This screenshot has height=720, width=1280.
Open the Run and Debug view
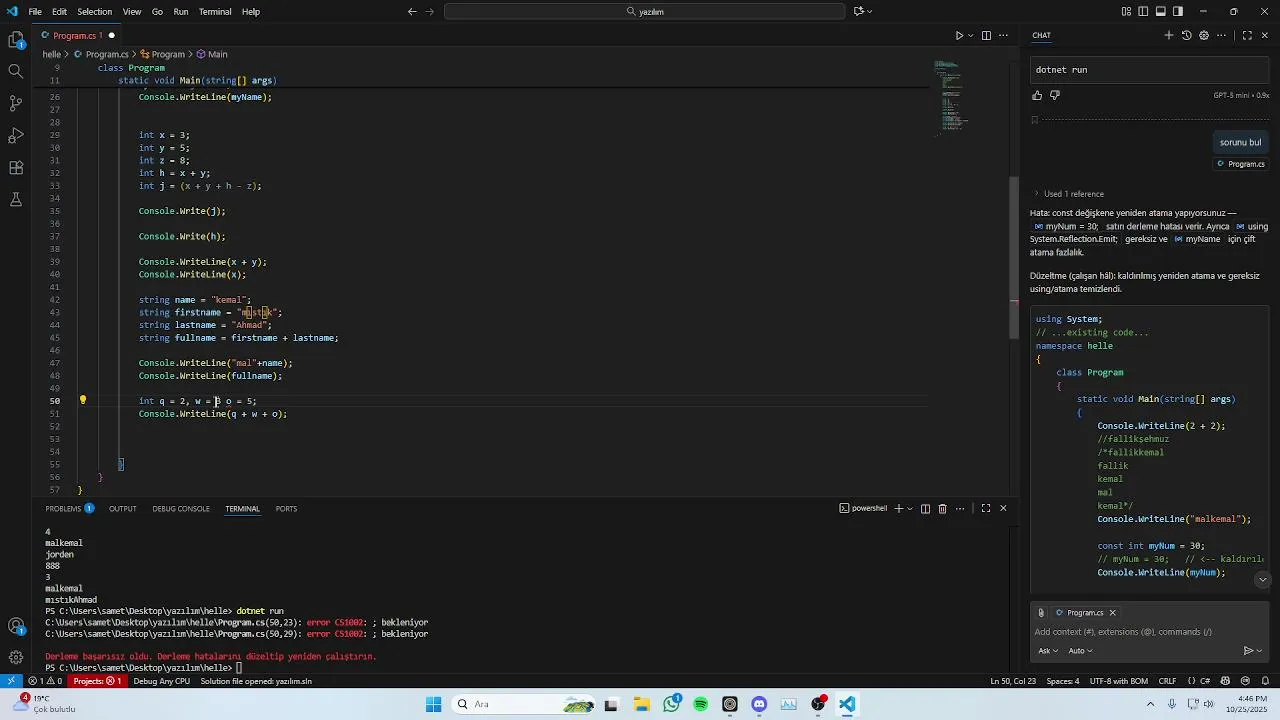[16, 135]
